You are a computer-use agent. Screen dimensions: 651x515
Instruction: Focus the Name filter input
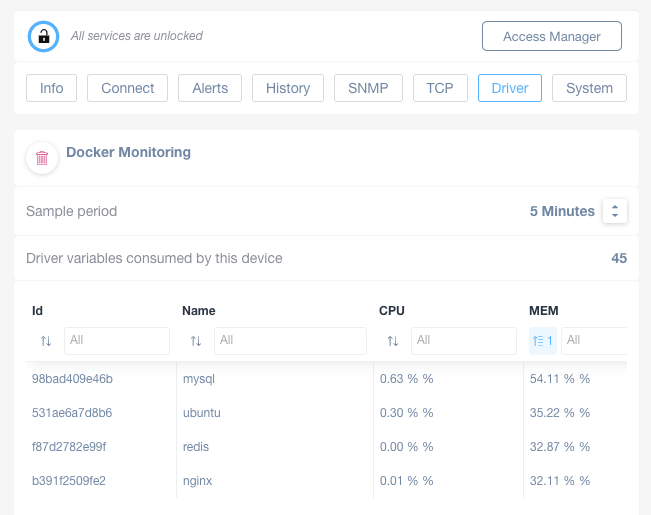(x=290, y=341)
